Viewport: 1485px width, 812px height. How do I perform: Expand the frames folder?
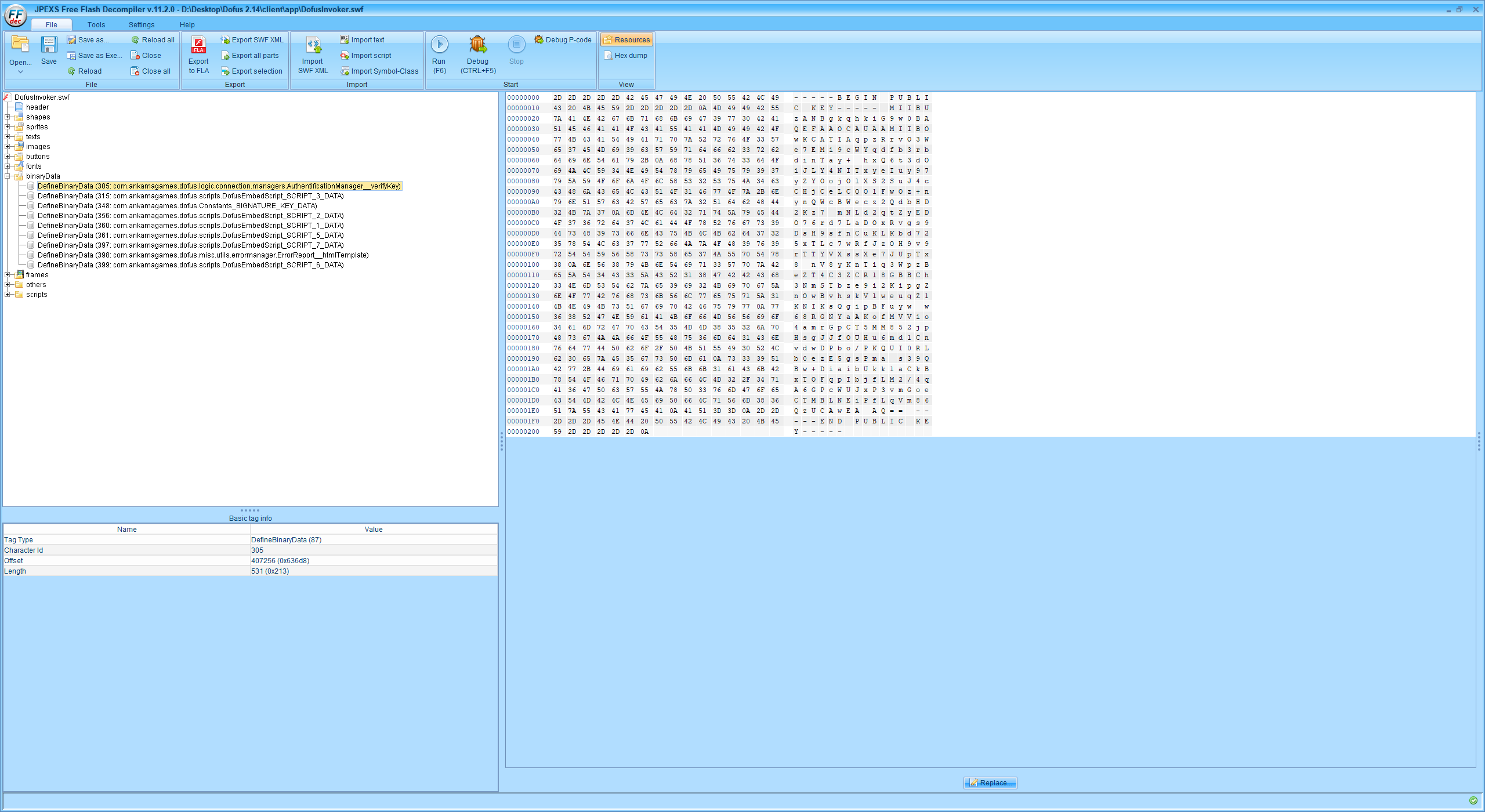click(8, 275)
